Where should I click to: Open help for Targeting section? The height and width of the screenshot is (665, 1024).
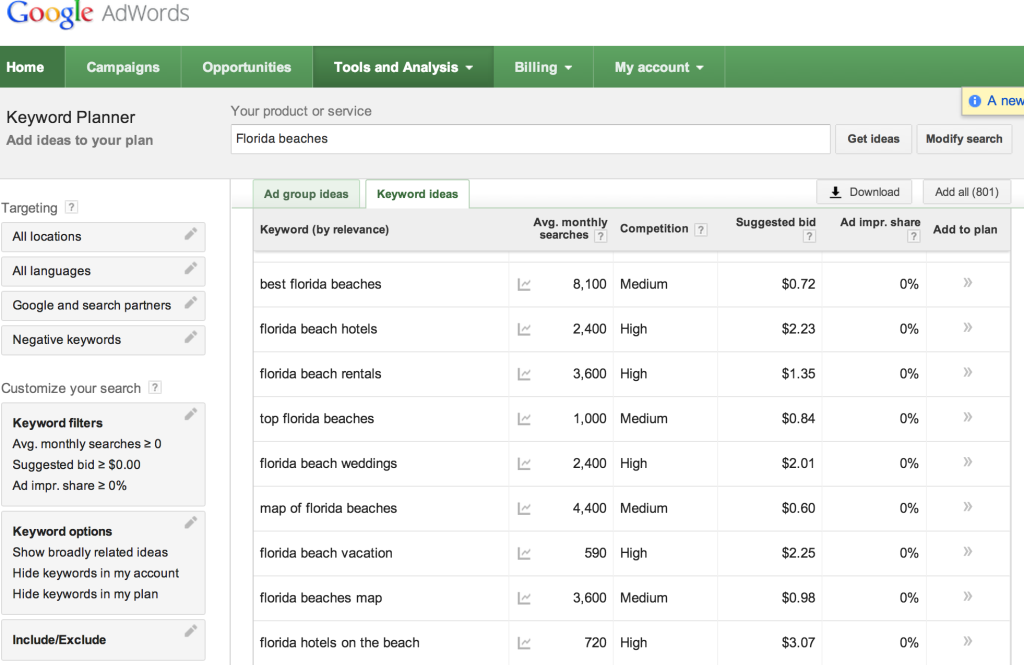click(72, 207)
